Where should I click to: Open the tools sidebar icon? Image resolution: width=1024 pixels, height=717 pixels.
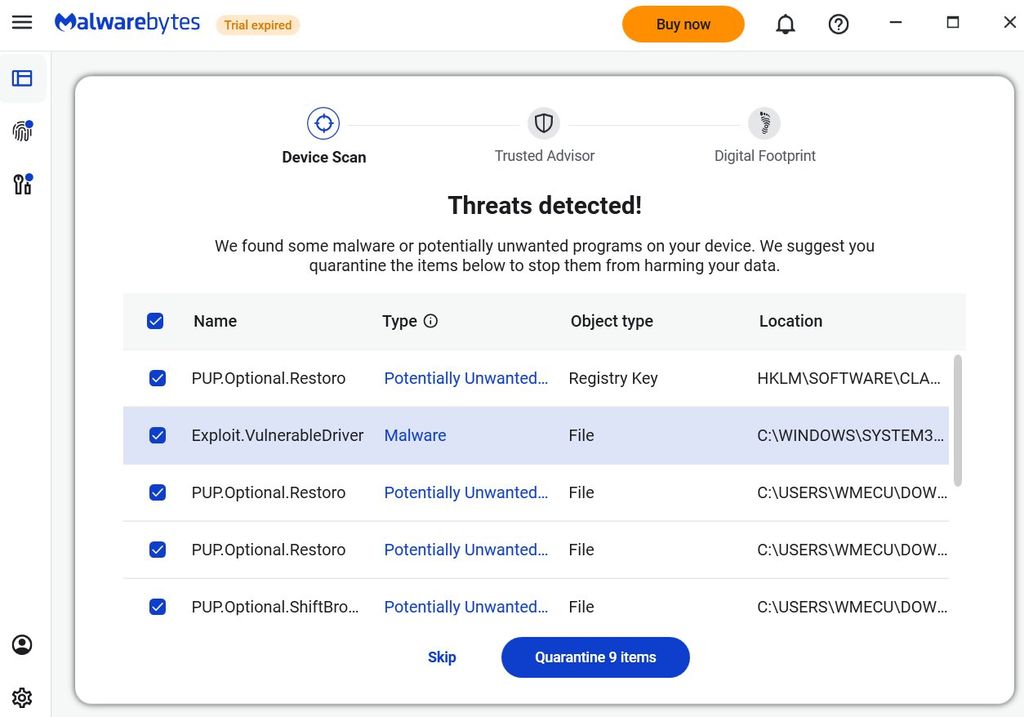coord(22,184)
